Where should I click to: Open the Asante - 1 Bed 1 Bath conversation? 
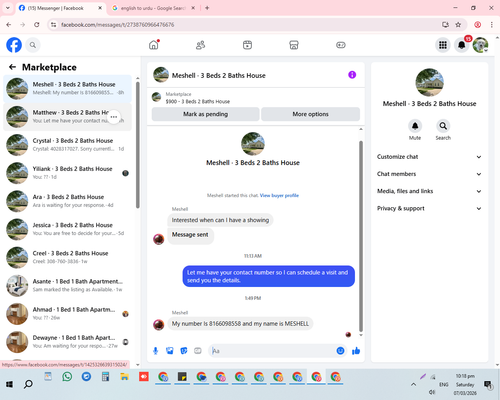pyautogui.click(x=67, y=285)
